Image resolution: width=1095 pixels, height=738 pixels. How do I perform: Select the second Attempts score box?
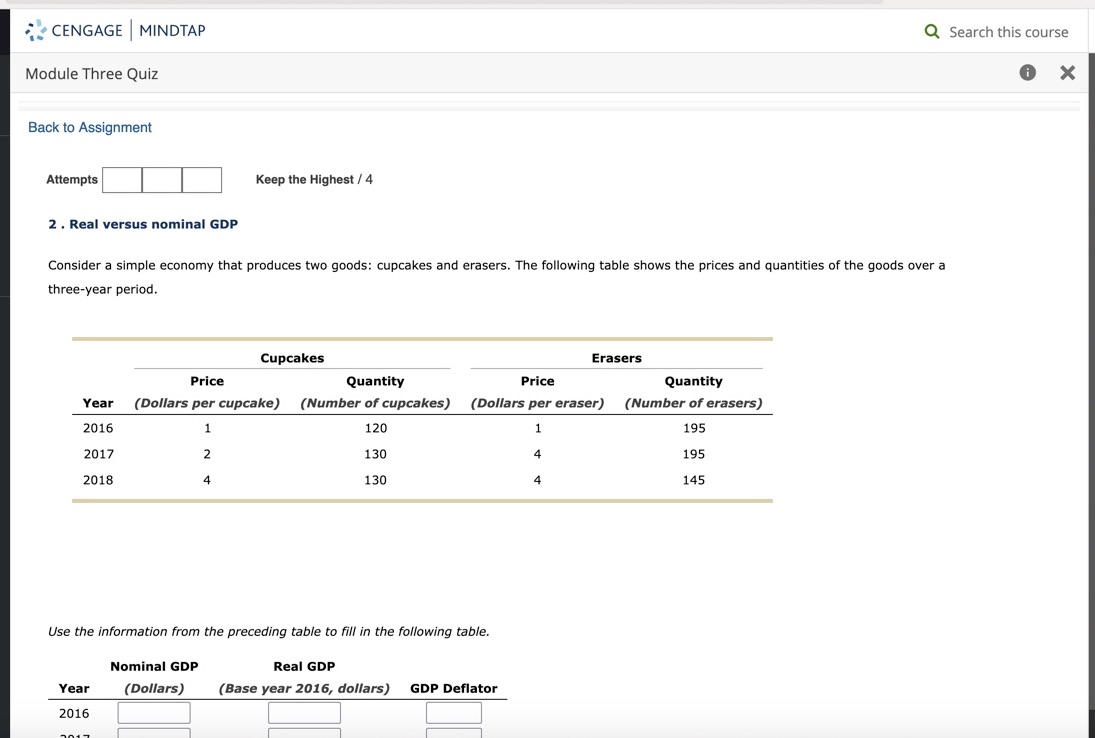pyautogui.click(x=162, y=180)
